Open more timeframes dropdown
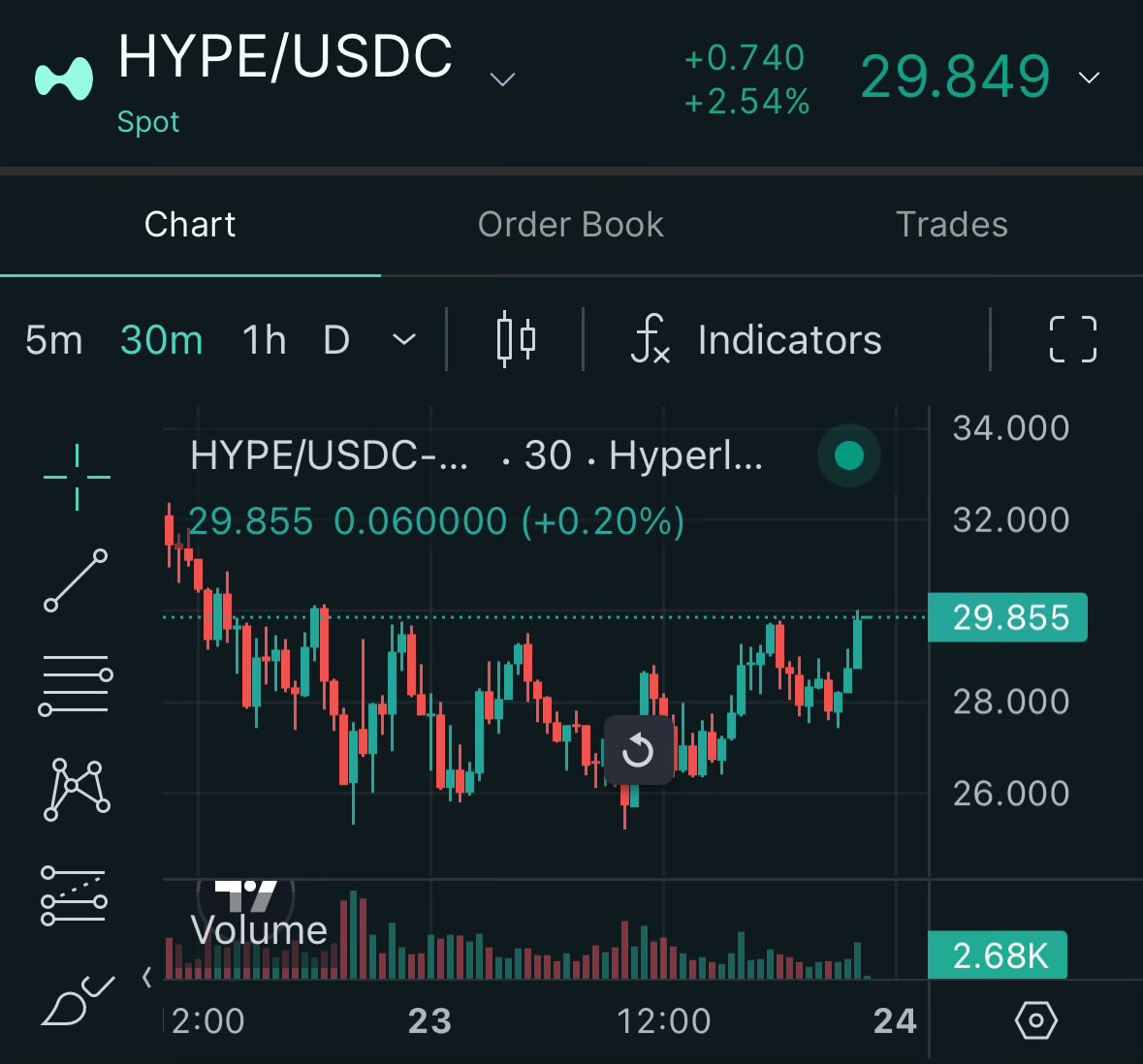1143x1064 pixels. click(x=404, y=339)
